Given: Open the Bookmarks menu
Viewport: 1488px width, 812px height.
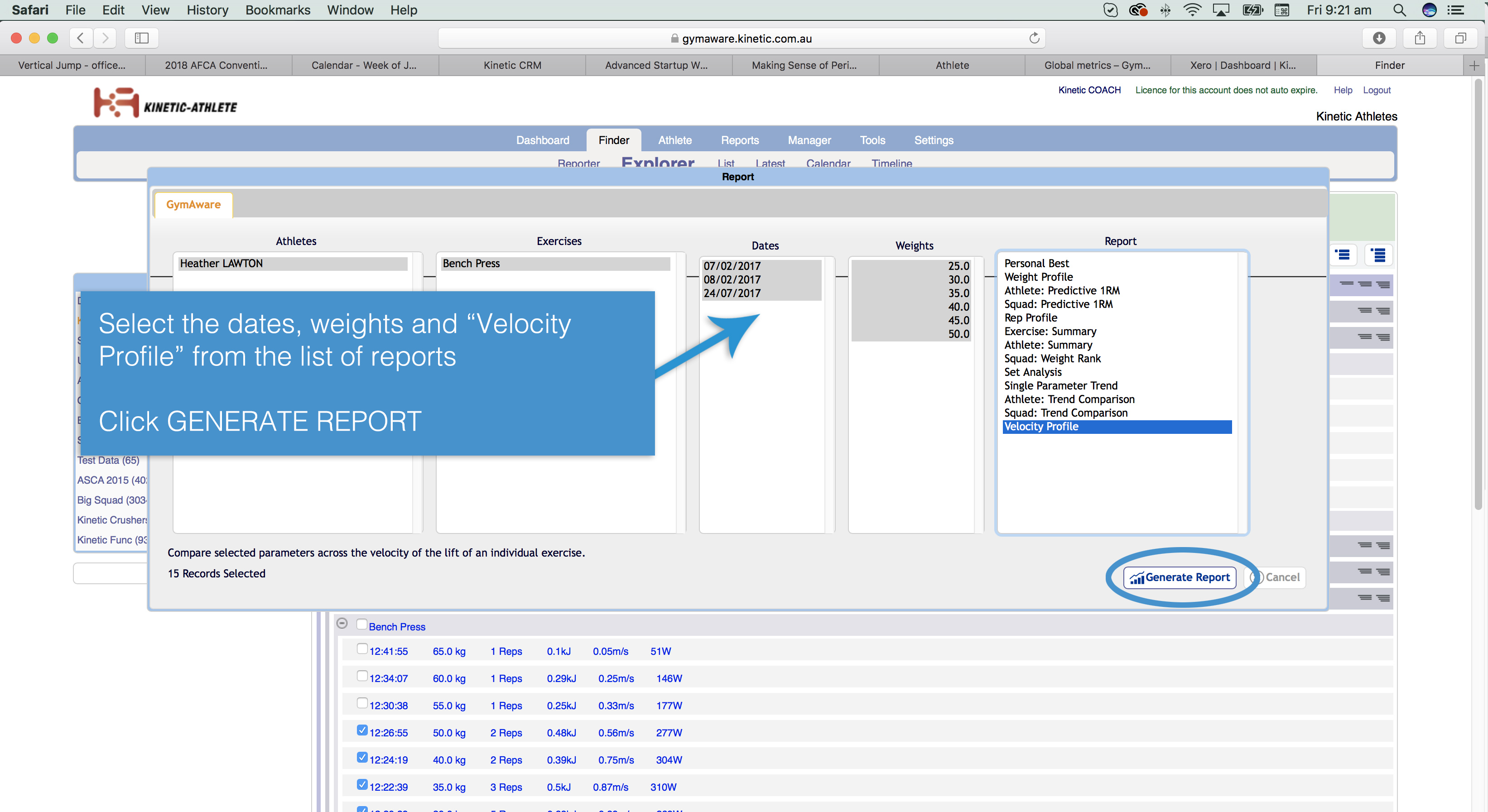Looking at the screenshot, I should (278, 10).
